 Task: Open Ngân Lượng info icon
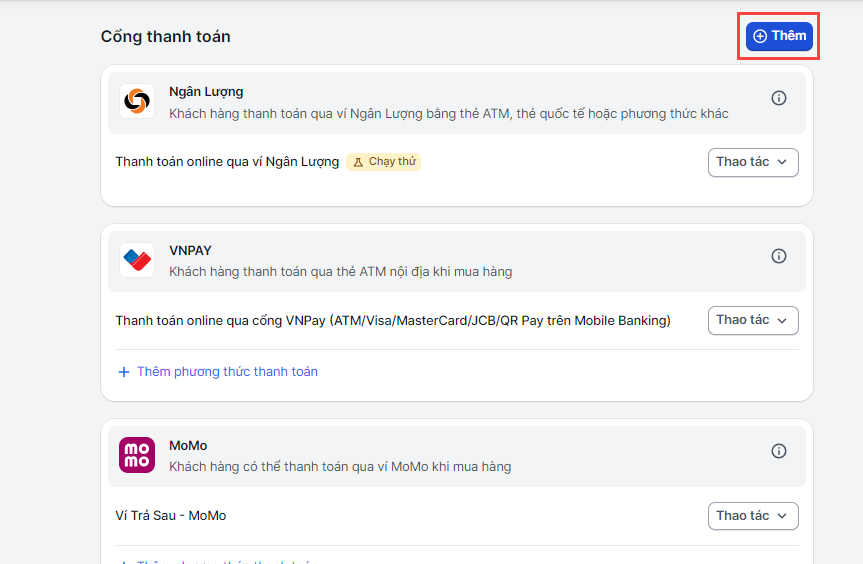click(779, 98)
